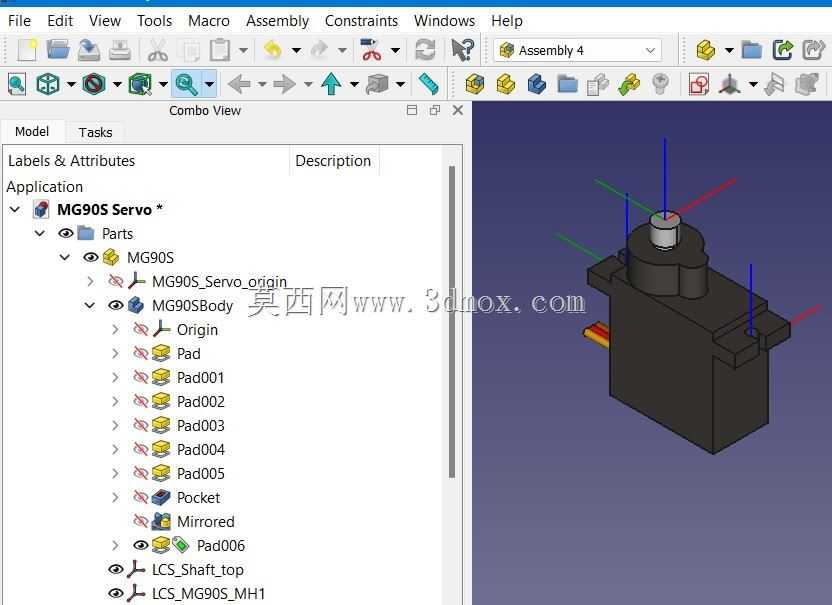Click the New Body blue icon
The height and width of the screenshot is (605, 832).
point(536,84)
